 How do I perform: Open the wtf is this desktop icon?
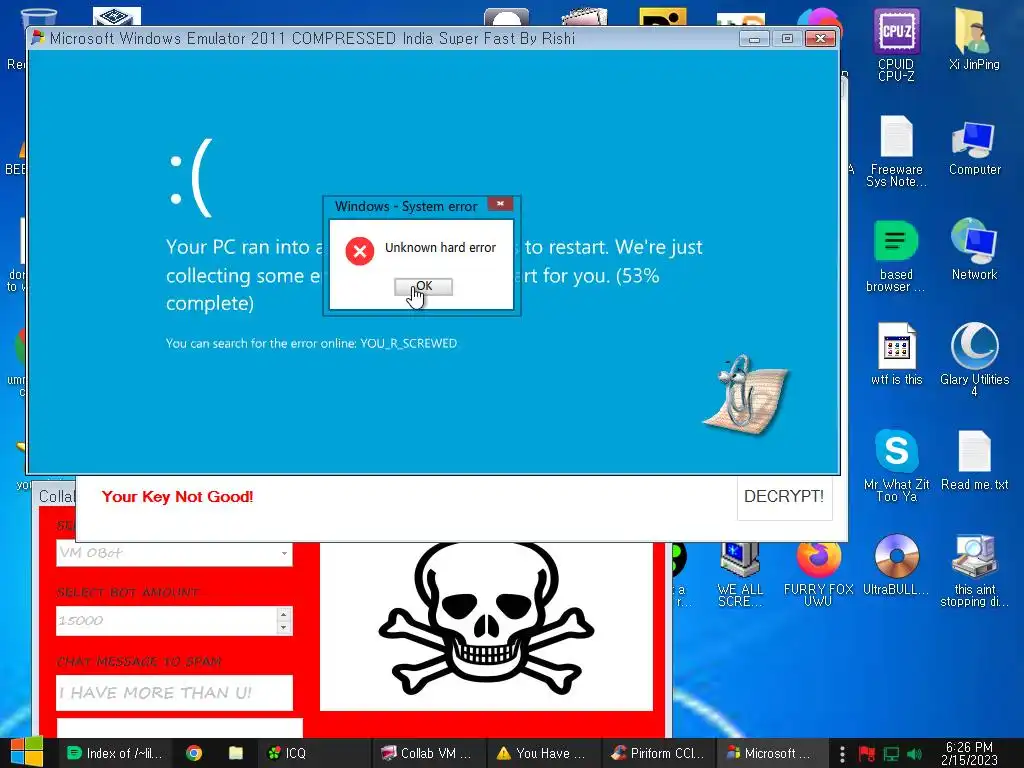(x=897, y=354)
